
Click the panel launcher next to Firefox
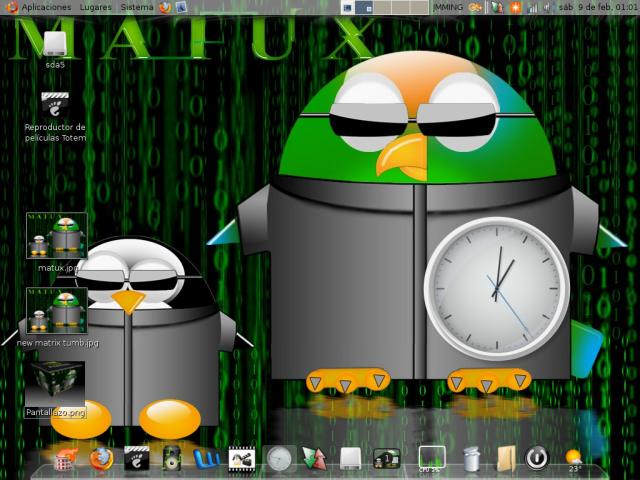181,7
